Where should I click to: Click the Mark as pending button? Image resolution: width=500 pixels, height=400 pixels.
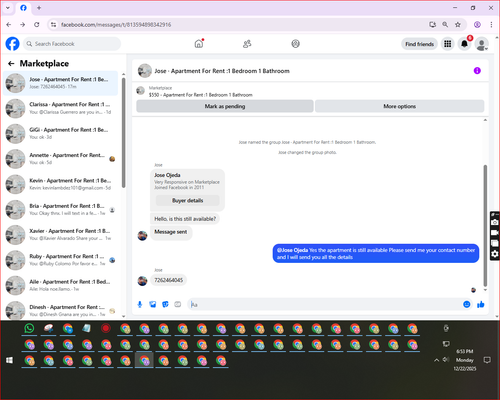(x=225, y=106)
